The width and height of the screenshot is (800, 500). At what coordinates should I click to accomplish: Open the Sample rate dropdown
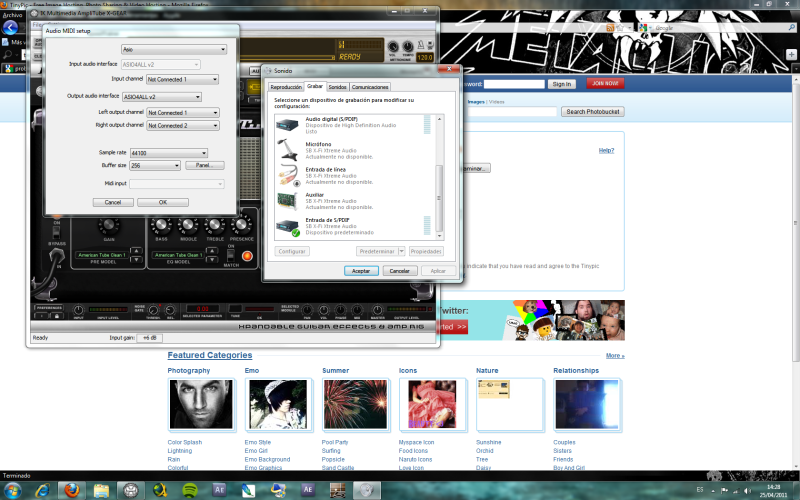[169, 153]
